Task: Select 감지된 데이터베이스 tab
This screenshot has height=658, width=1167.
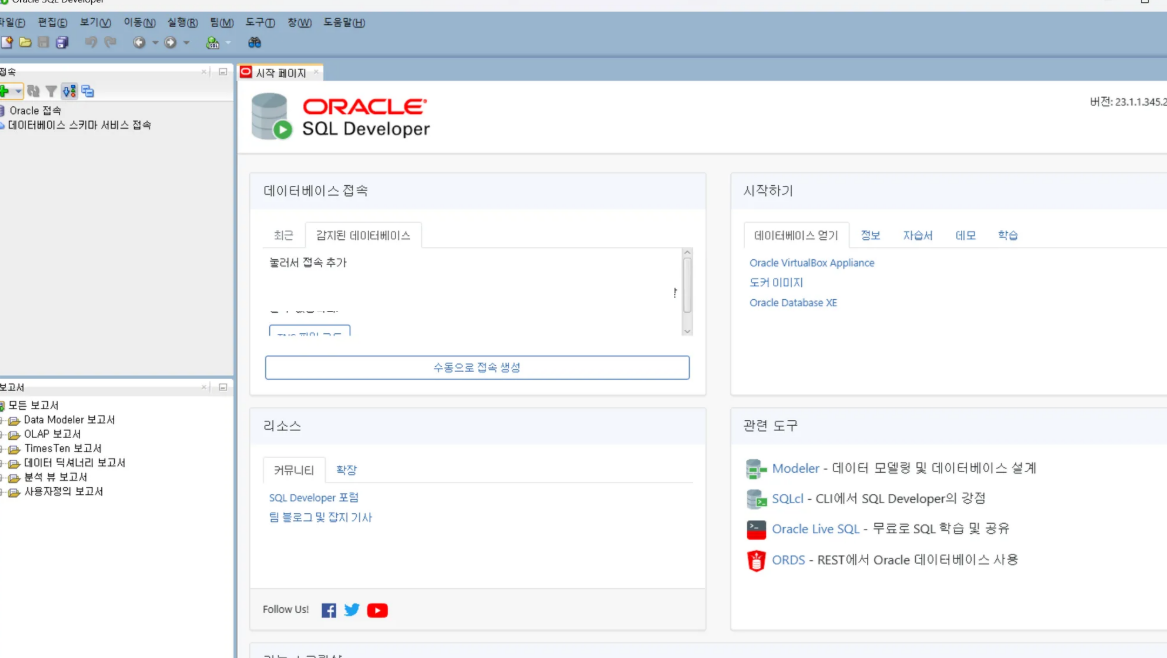Action: click(x=363, y=235)
